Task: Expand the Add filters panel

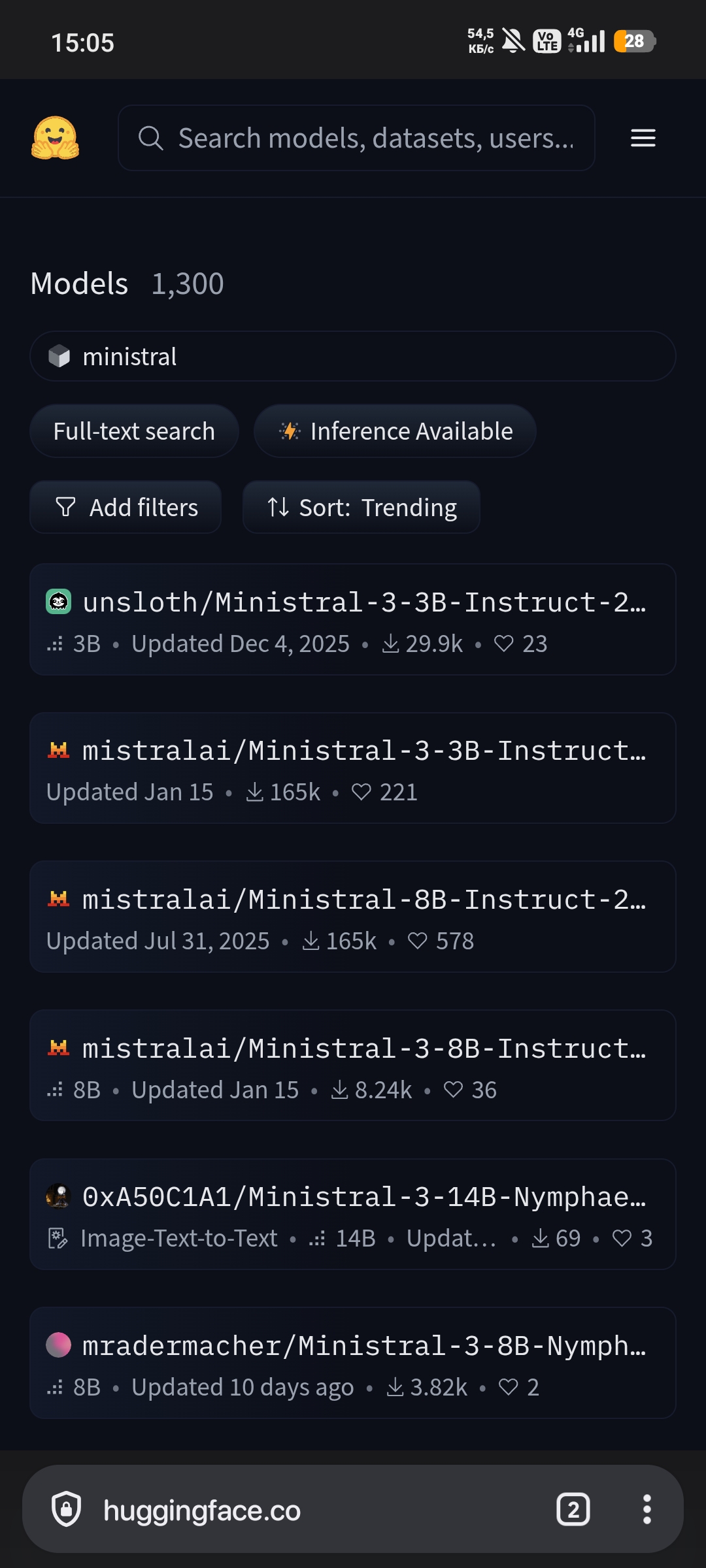Action: tap(126, 507)
